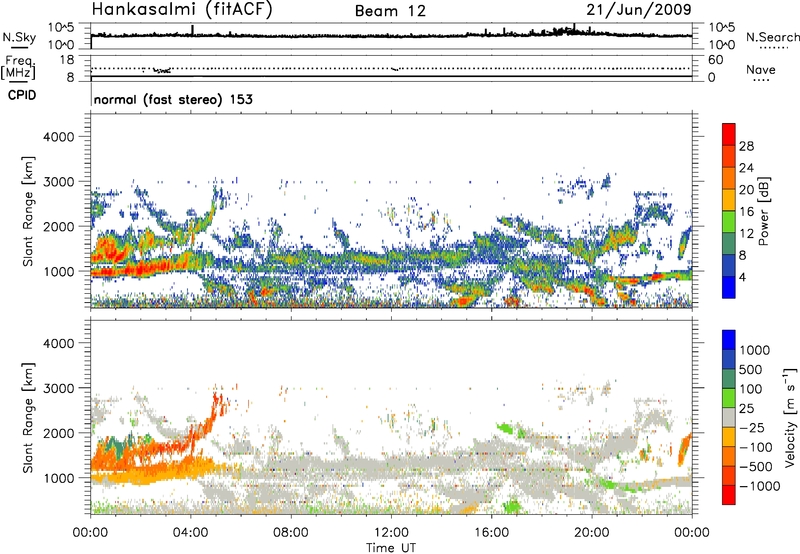Click the Slant Range label of power panel
This screenshot has height=554, width=800.
(28, 211)
